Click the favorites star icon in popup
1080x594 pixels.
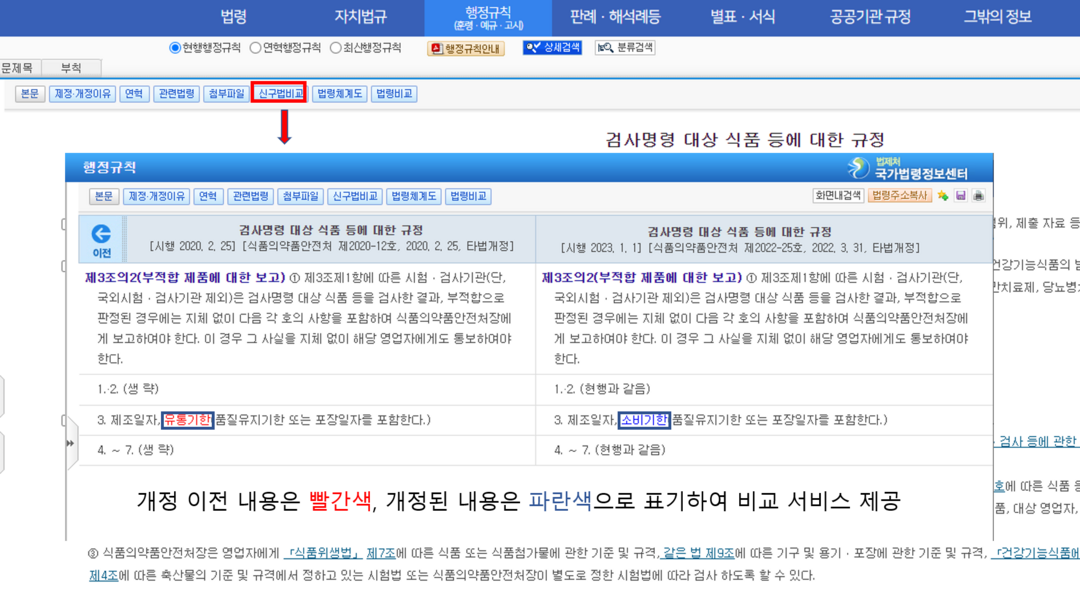click(x=943, y=196)
